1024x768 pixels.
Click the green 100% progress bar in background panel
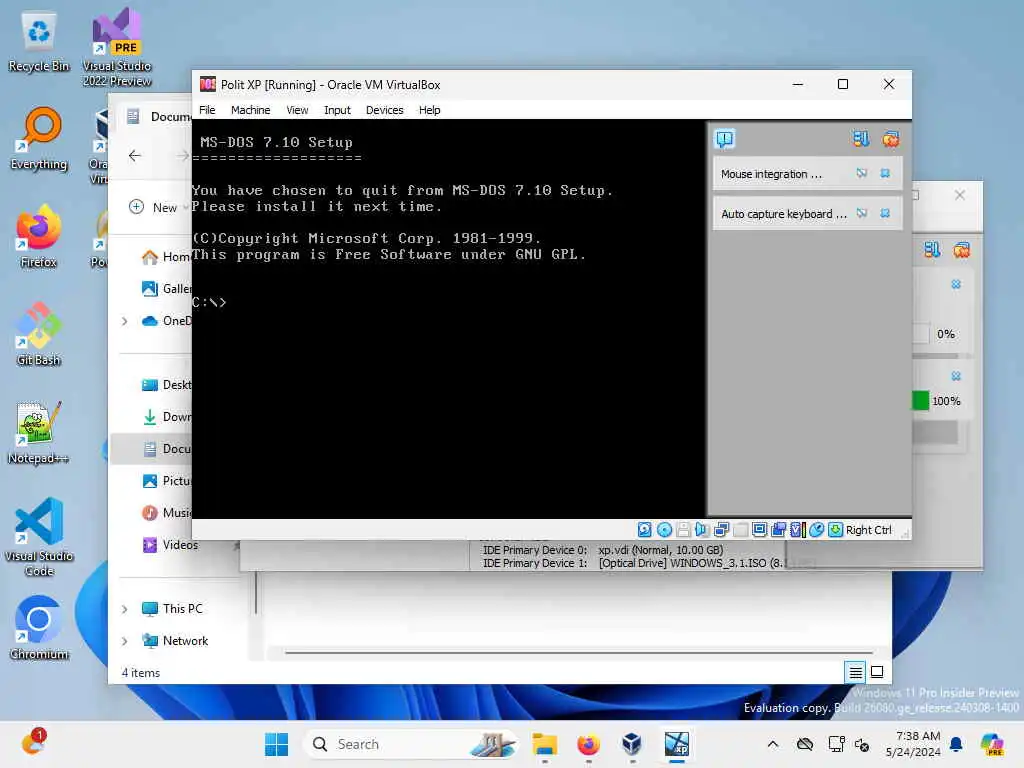[x=921, y=400]
